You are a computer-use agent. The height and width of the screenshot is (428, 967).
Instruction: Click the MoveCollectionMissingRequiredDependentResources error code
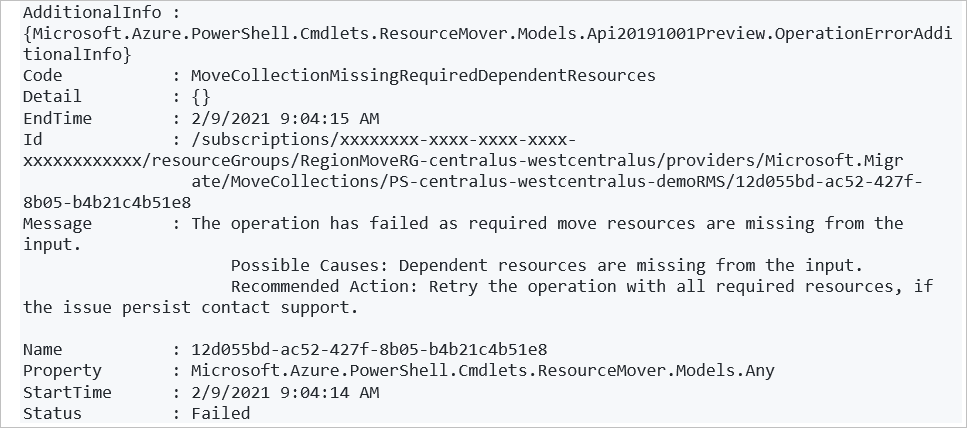coord(423,76)
